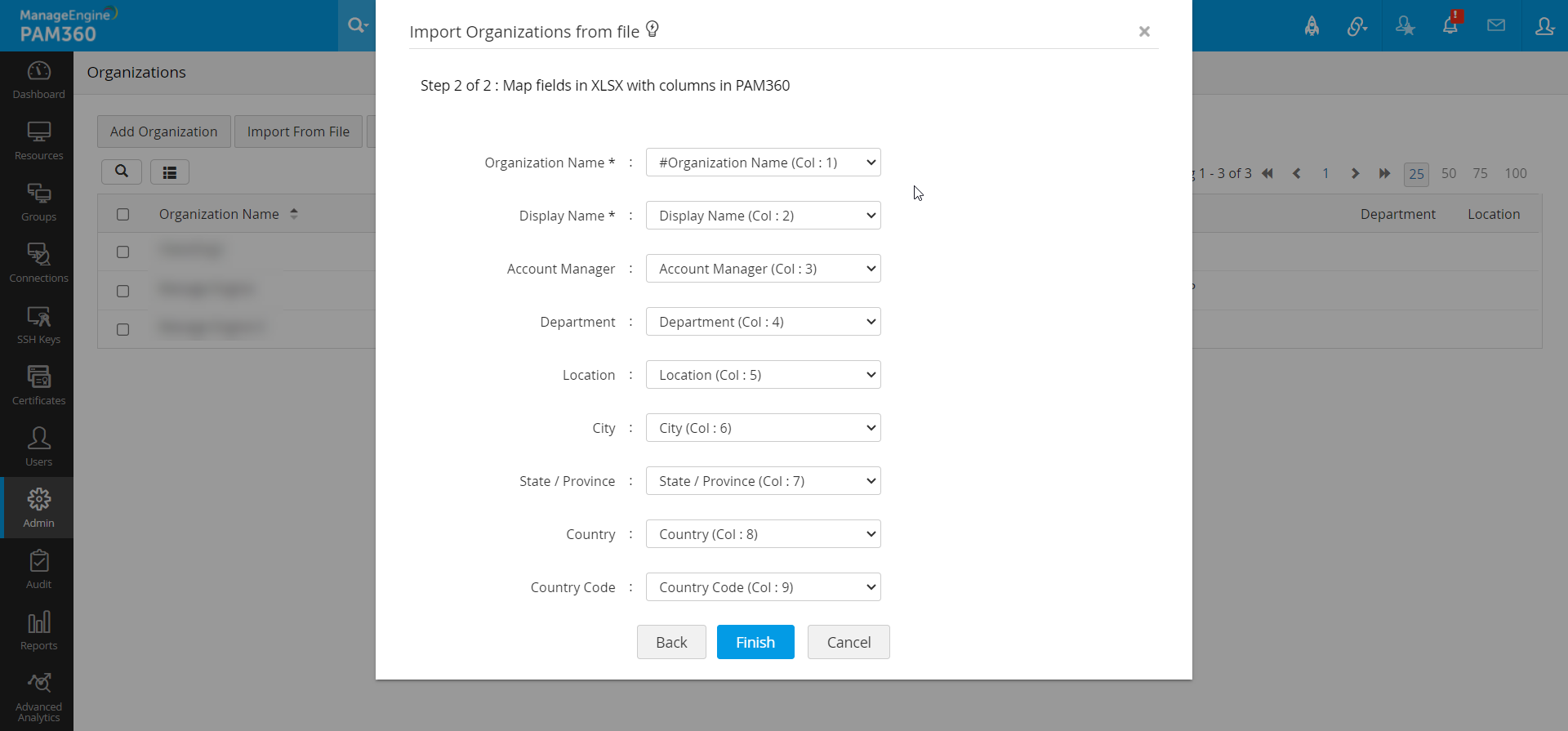The width and height of the screenshot is (1568, 731).
Task: Click the Department column header
Action: pyautogui.click(x=1397, y=214)
